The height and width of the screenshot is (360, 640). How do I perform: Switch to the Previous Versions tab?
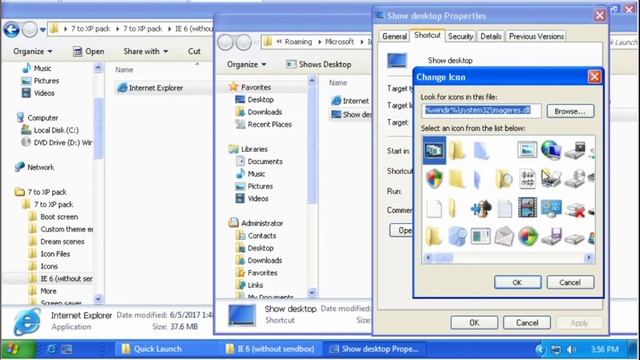(536, 36)
